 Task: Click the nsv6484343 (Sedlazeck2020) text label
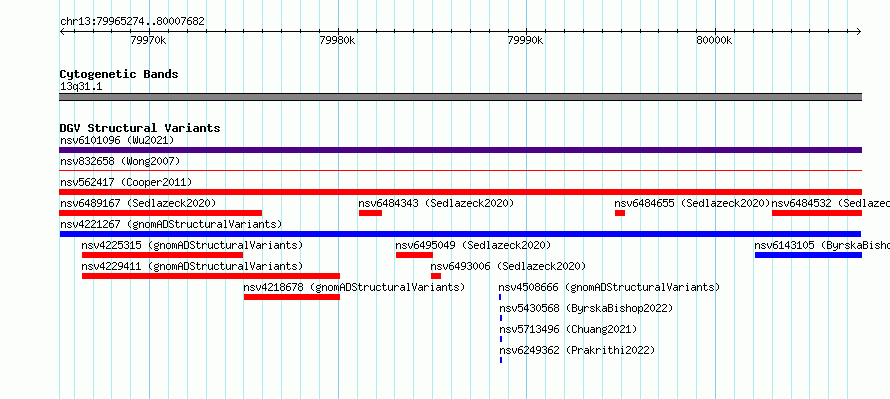[436, 203]
